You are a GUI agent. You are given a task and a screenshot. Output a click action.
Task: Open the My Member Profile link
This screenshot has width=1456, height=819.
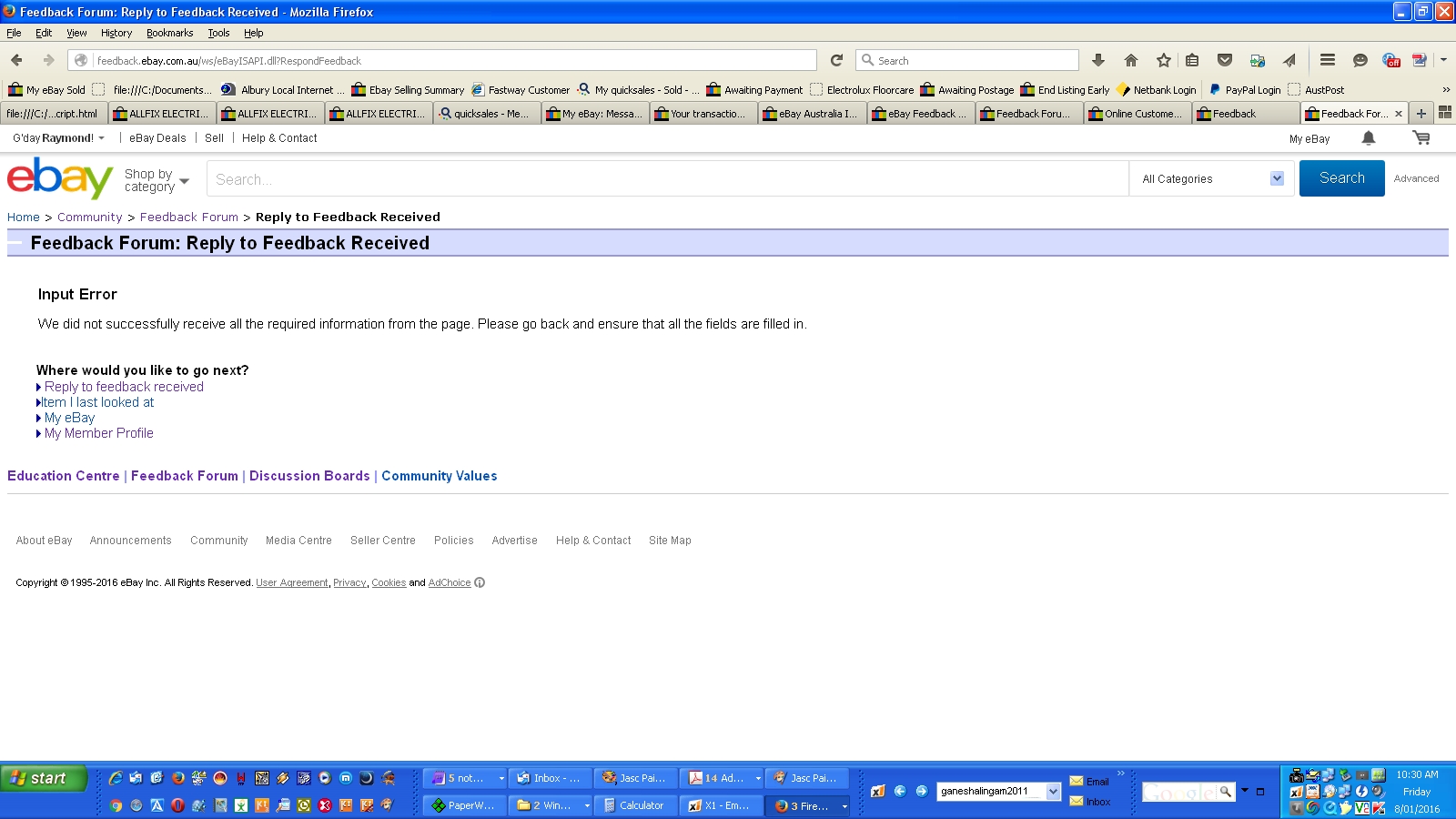tap(99, 433)
